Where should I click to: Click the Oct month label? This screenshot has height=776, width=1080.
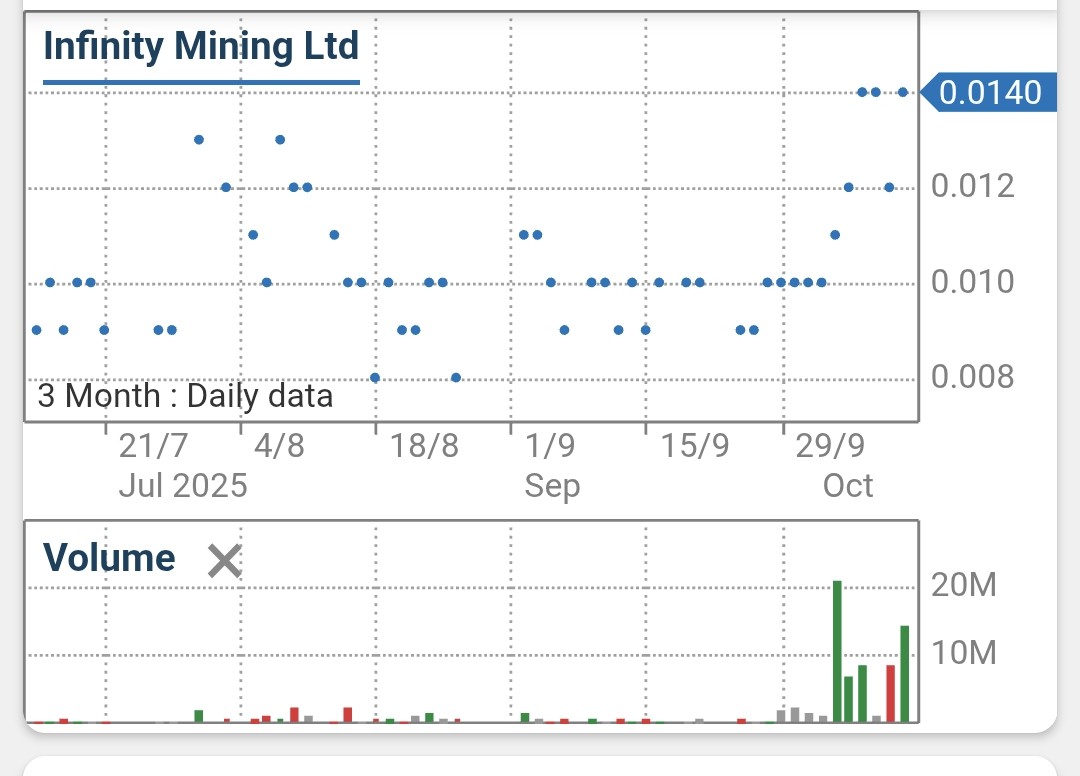tap(848, 486)
